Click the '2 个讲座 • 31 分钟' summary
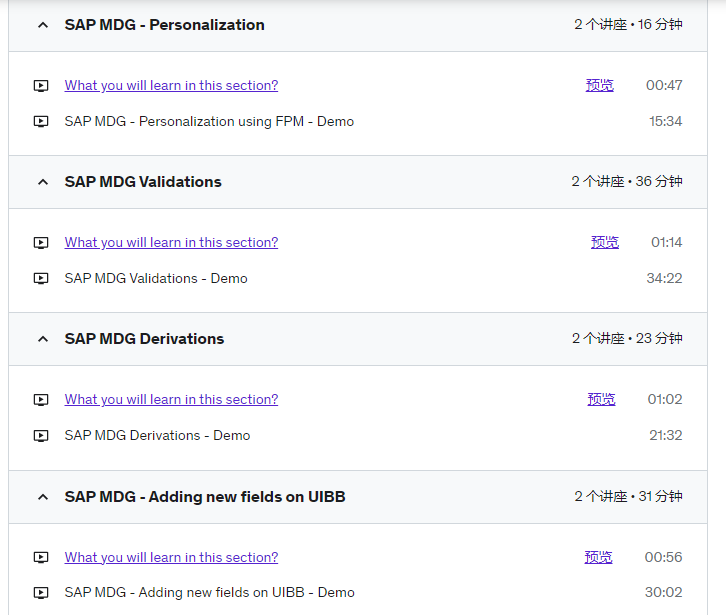The height and width of the screenshot is (615, 726). [x=628, y=496]
